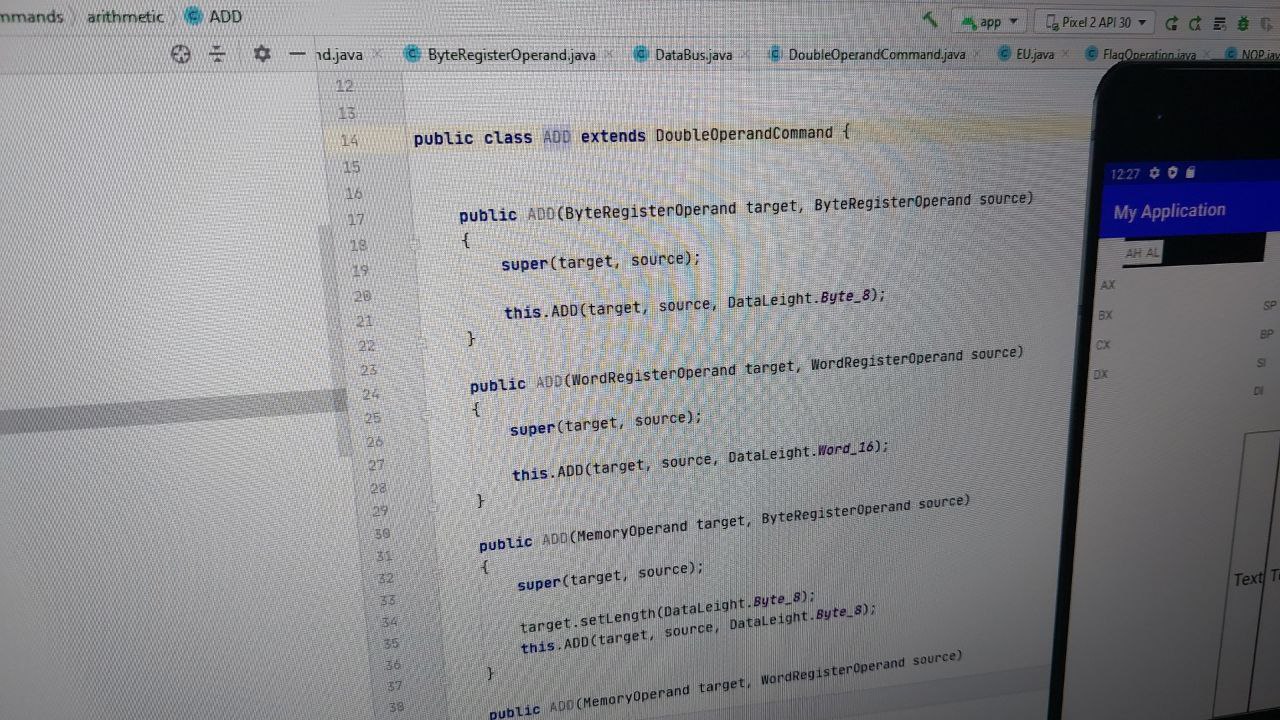
Task: Click line number 24 in the gutter
Action: [371, 395]
